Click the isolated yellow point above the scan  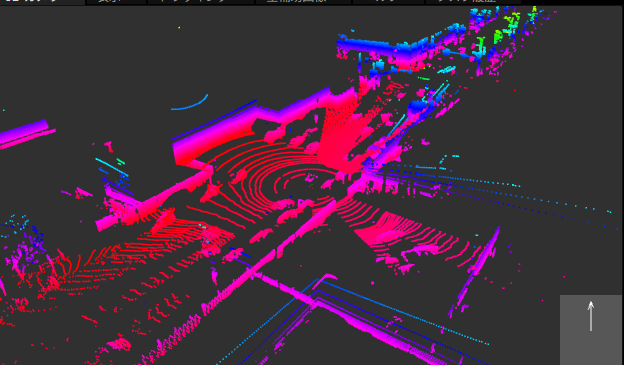click(x=179, y=27)
